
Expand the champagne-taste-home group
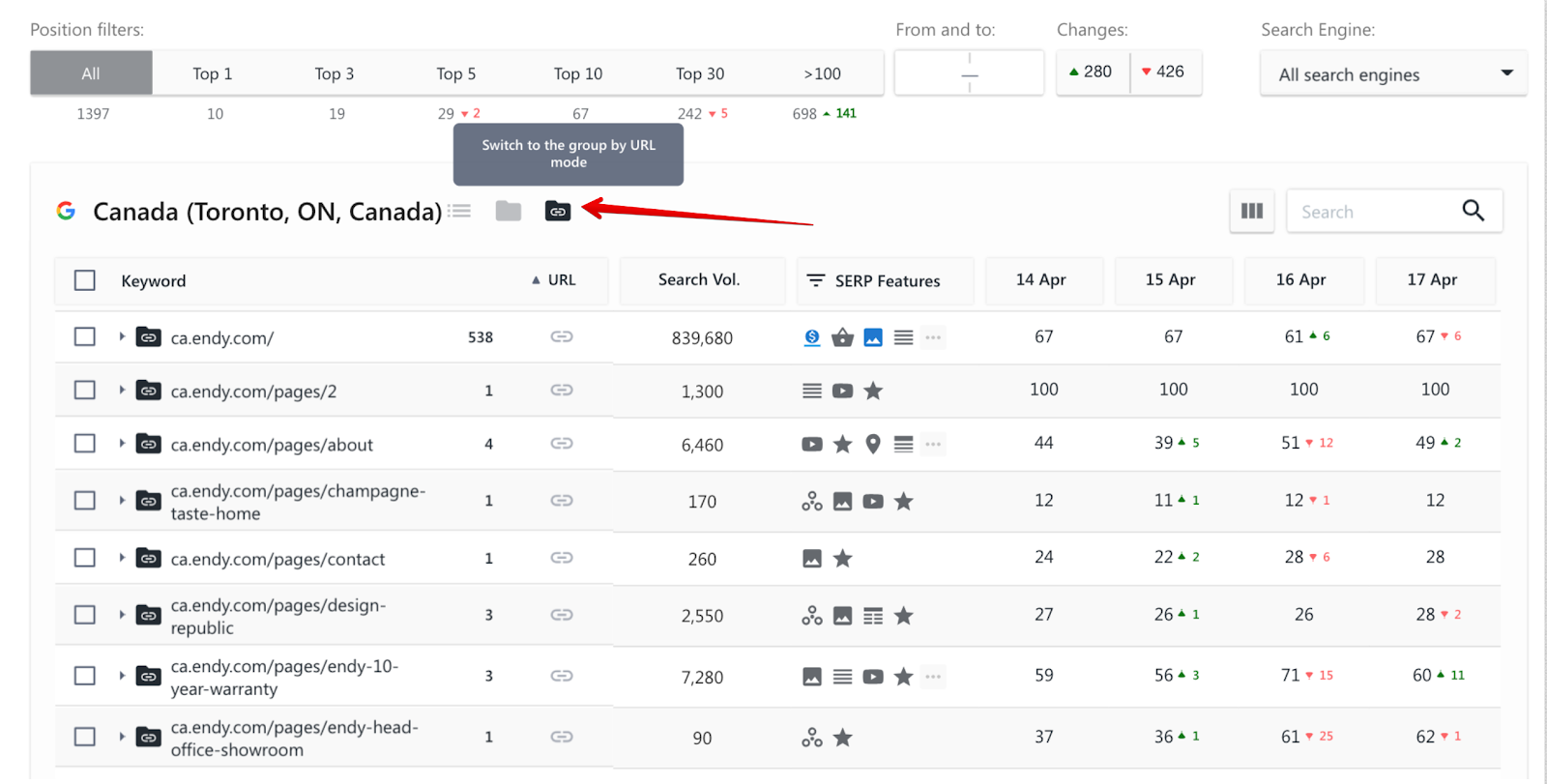coord(122,500)
